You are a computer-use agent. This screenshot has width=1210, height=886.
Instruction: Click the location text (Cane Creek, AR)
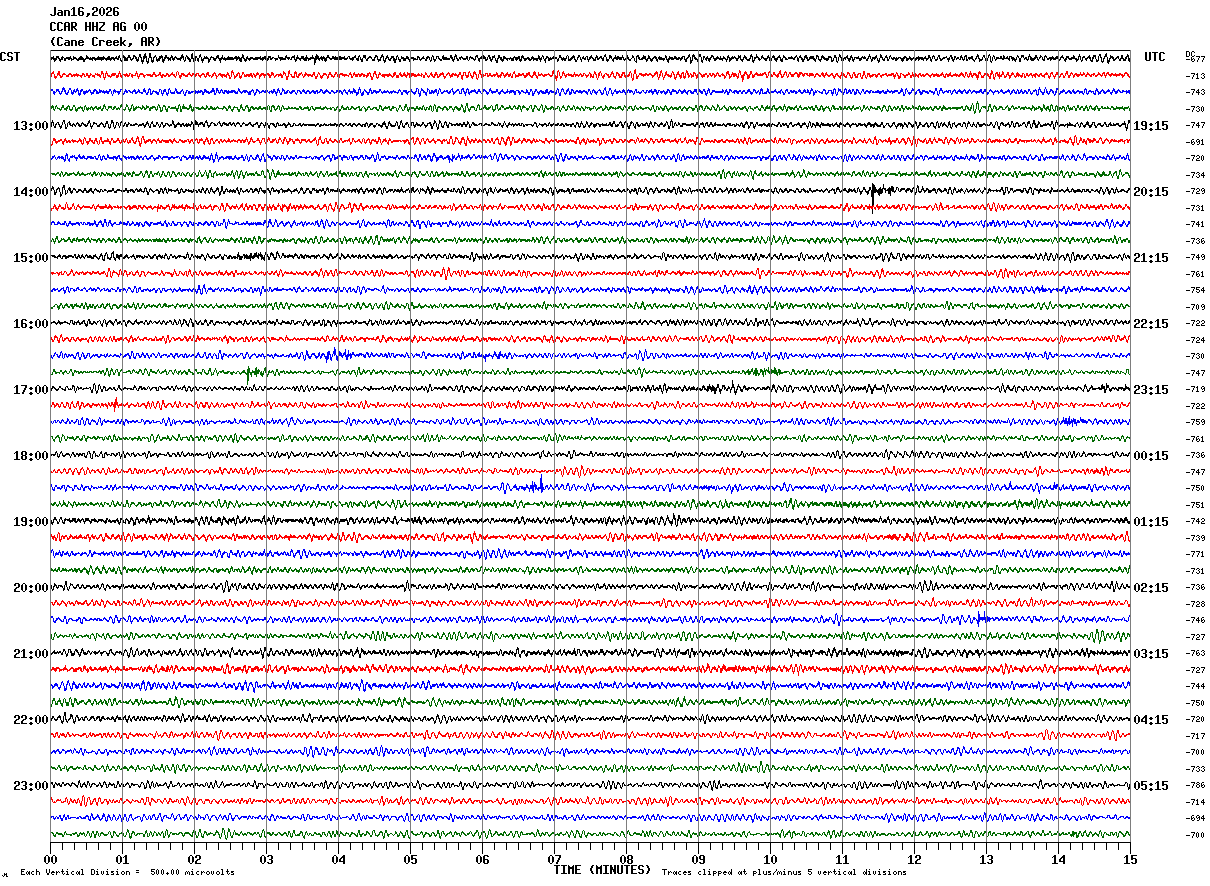coord(105,42)
